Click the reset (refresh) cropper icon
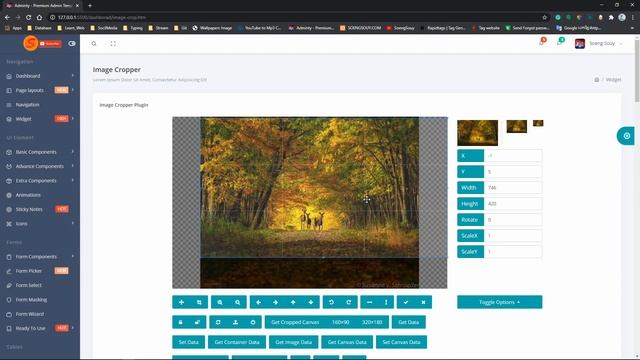Screen dimensions: 640x360 [x=218, y=322]
